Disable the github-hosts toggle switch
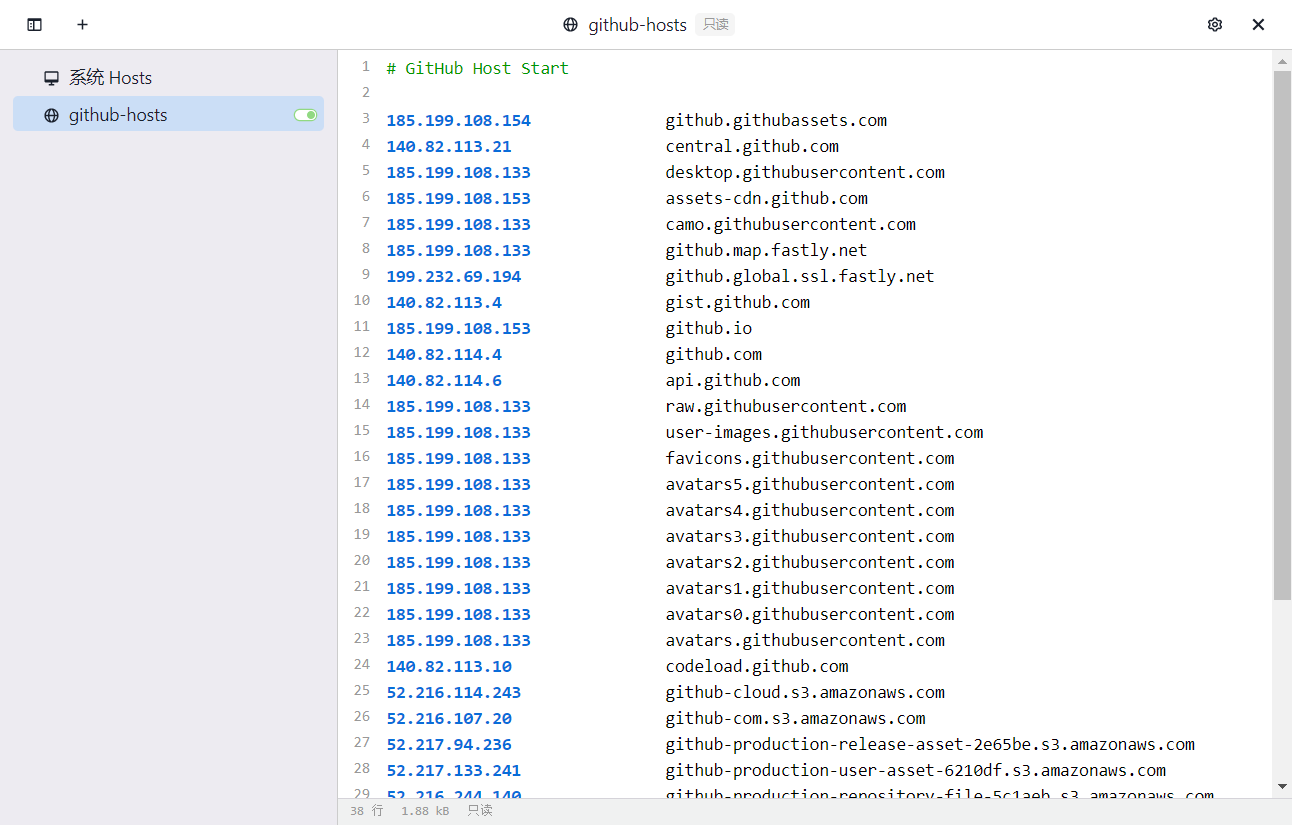The width and height of the screenshot is (1292, 825). pos(306,115)
